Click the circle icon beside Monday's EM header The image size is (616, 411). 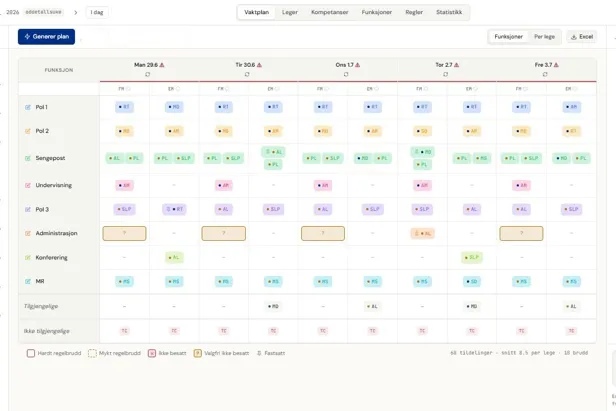pos(178,89)
